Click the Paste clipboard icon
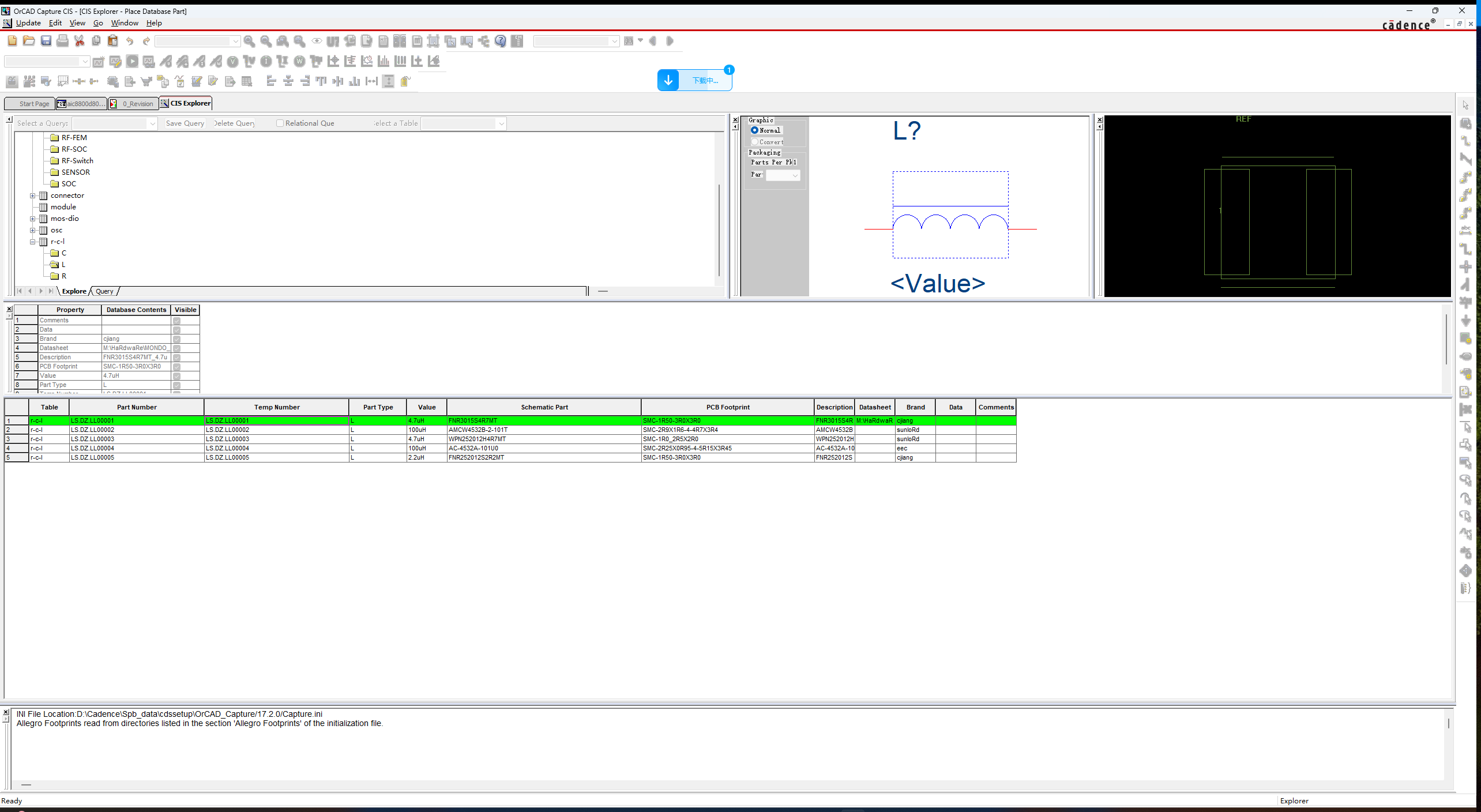 point(113,41)
